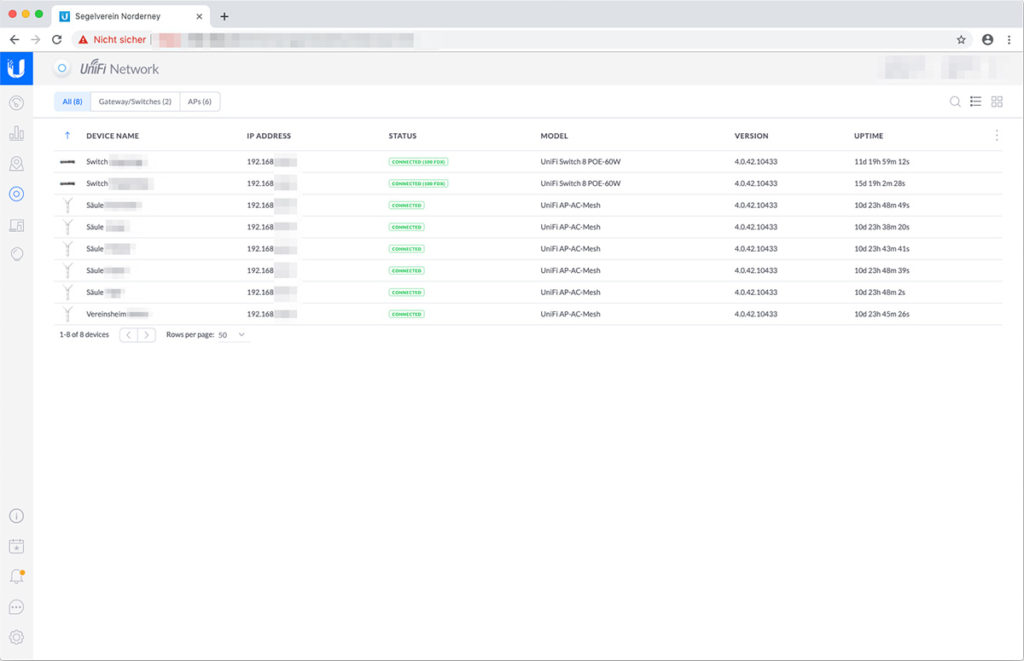
Task: Open the Events calendar icon in sidebar
Action: click(16, 546)
